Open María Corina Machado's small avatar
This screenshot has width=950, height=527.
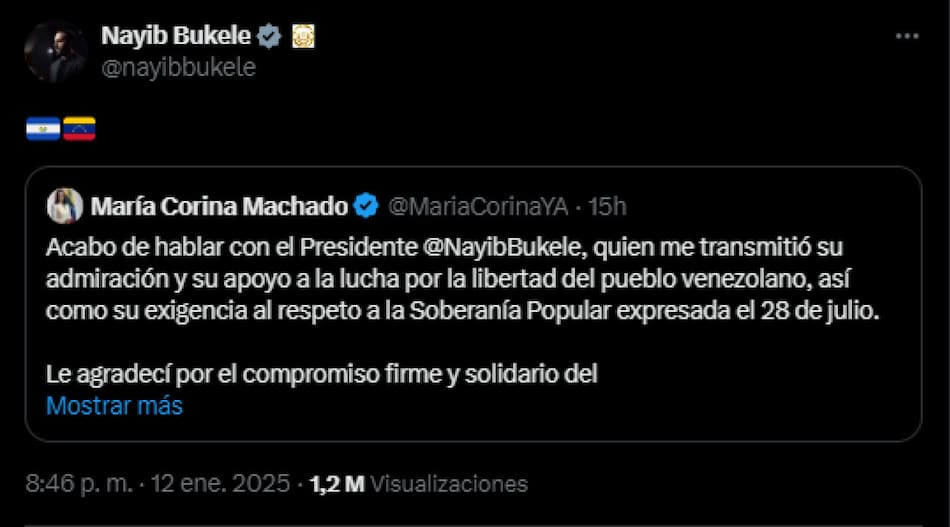[x=64, y=206]
